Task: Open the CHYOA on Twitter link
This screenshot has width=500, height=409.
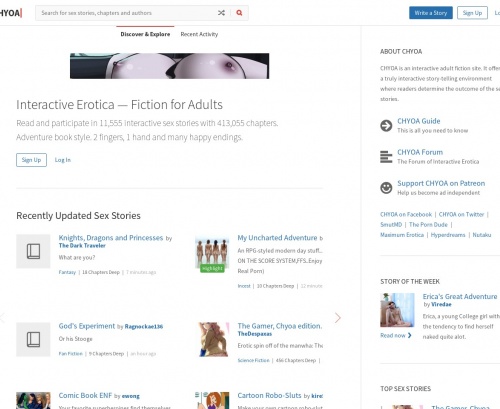Action: [461, 214]
